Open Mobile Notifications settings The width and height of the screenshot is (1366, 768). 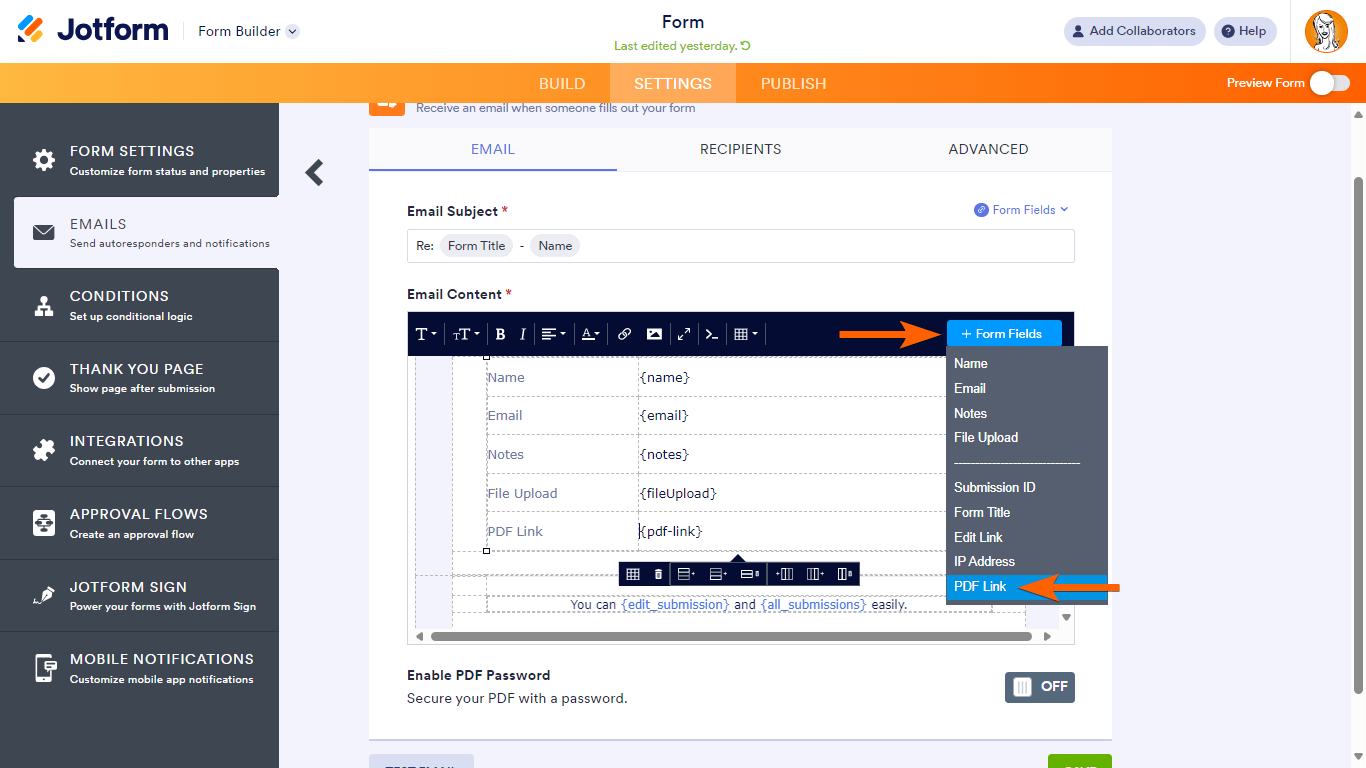tap(140, 668)
